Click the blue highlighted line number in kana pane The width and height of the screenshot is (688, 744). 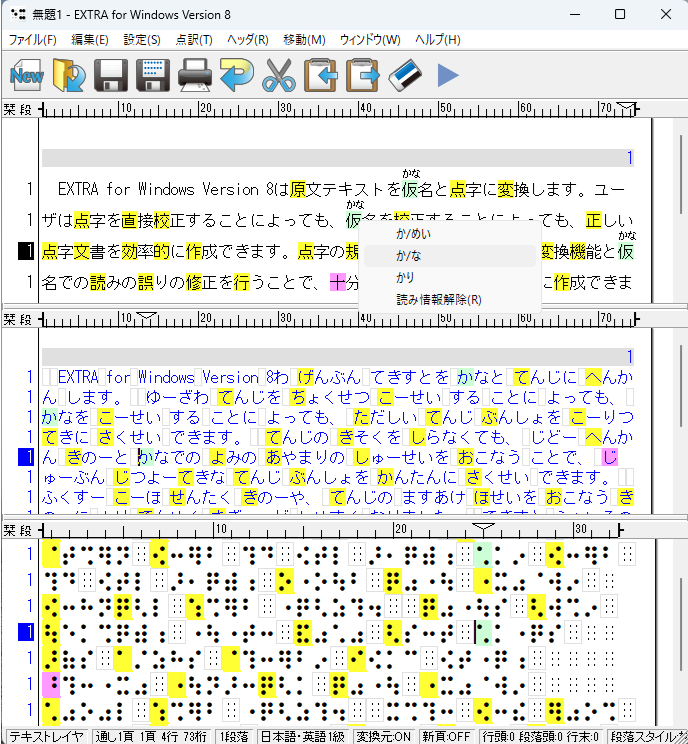26,457
